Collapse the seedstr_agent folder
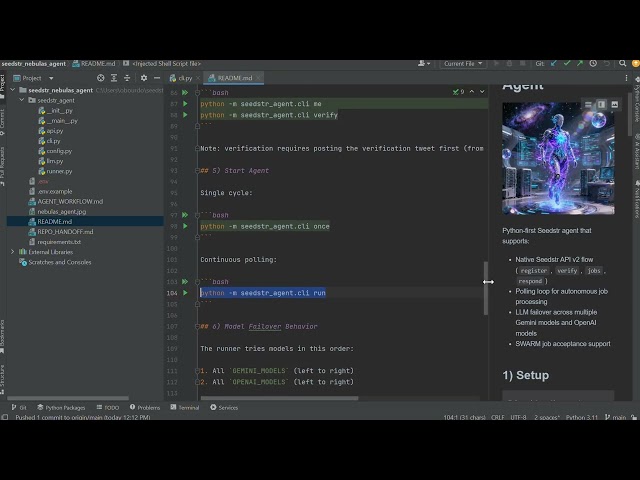 (x=22, y=100)
